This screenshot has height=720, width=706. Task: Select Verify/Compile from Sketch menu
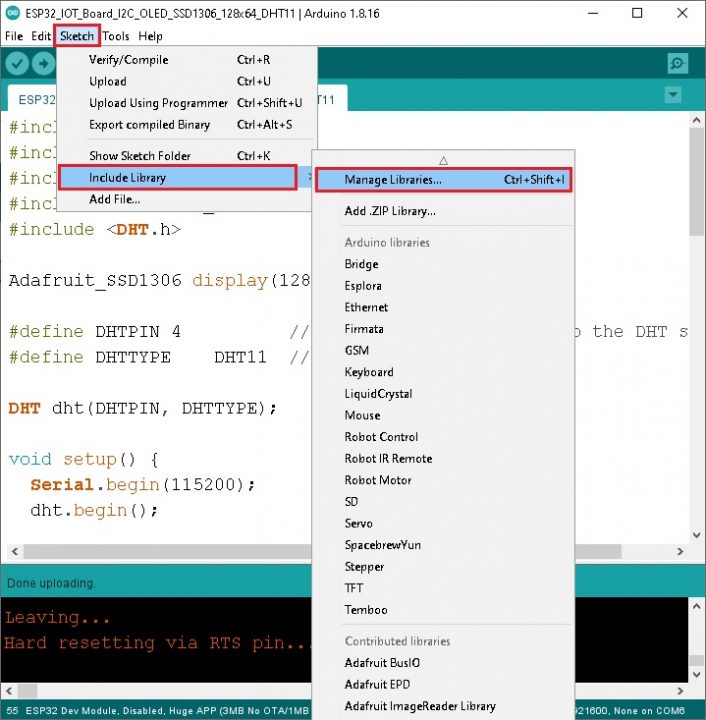click(x=128, y=60)
